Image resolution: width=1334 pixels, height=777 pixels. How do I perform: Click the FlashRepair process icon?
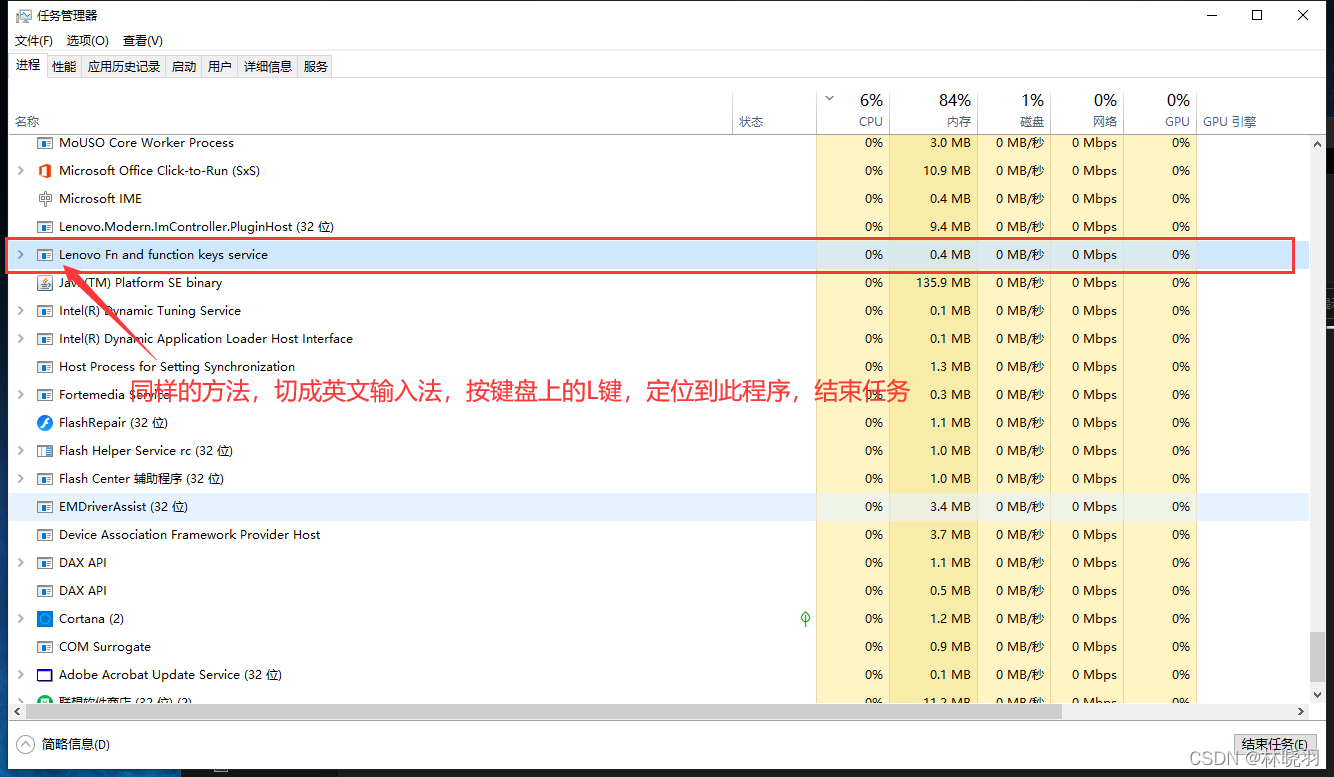(x=44, y=423)
